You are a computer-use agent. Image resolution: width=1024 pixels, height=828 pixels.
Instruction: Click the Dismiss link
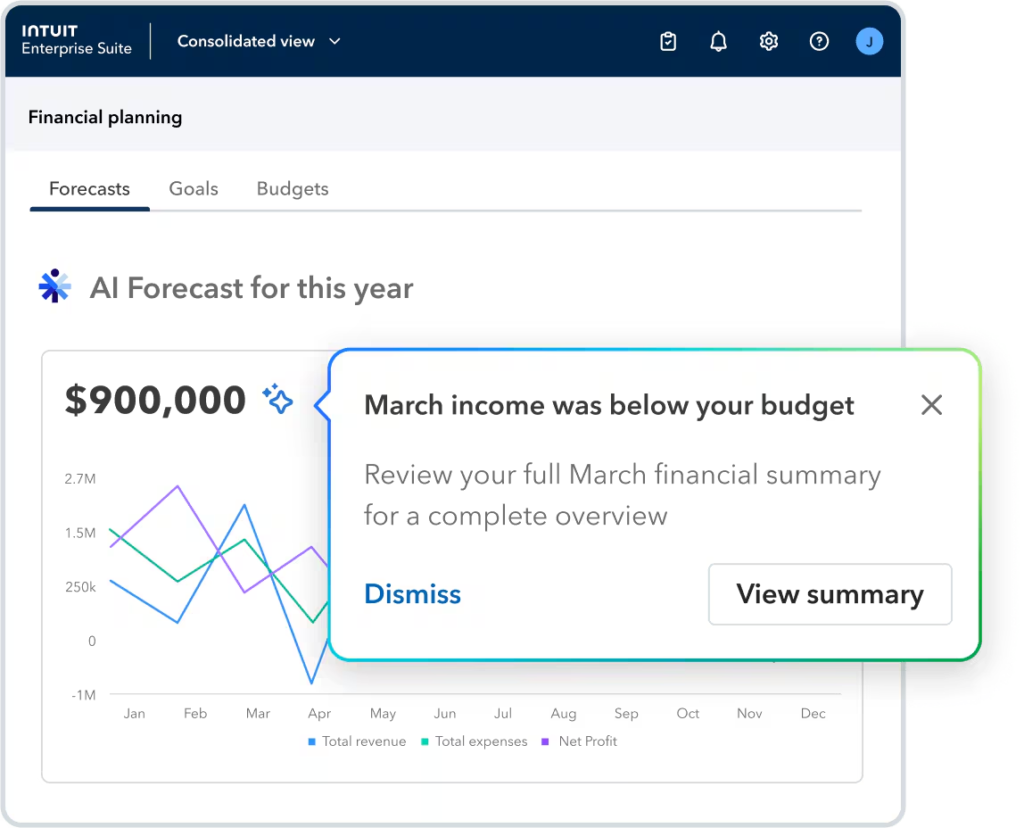[x=413, y=594]
